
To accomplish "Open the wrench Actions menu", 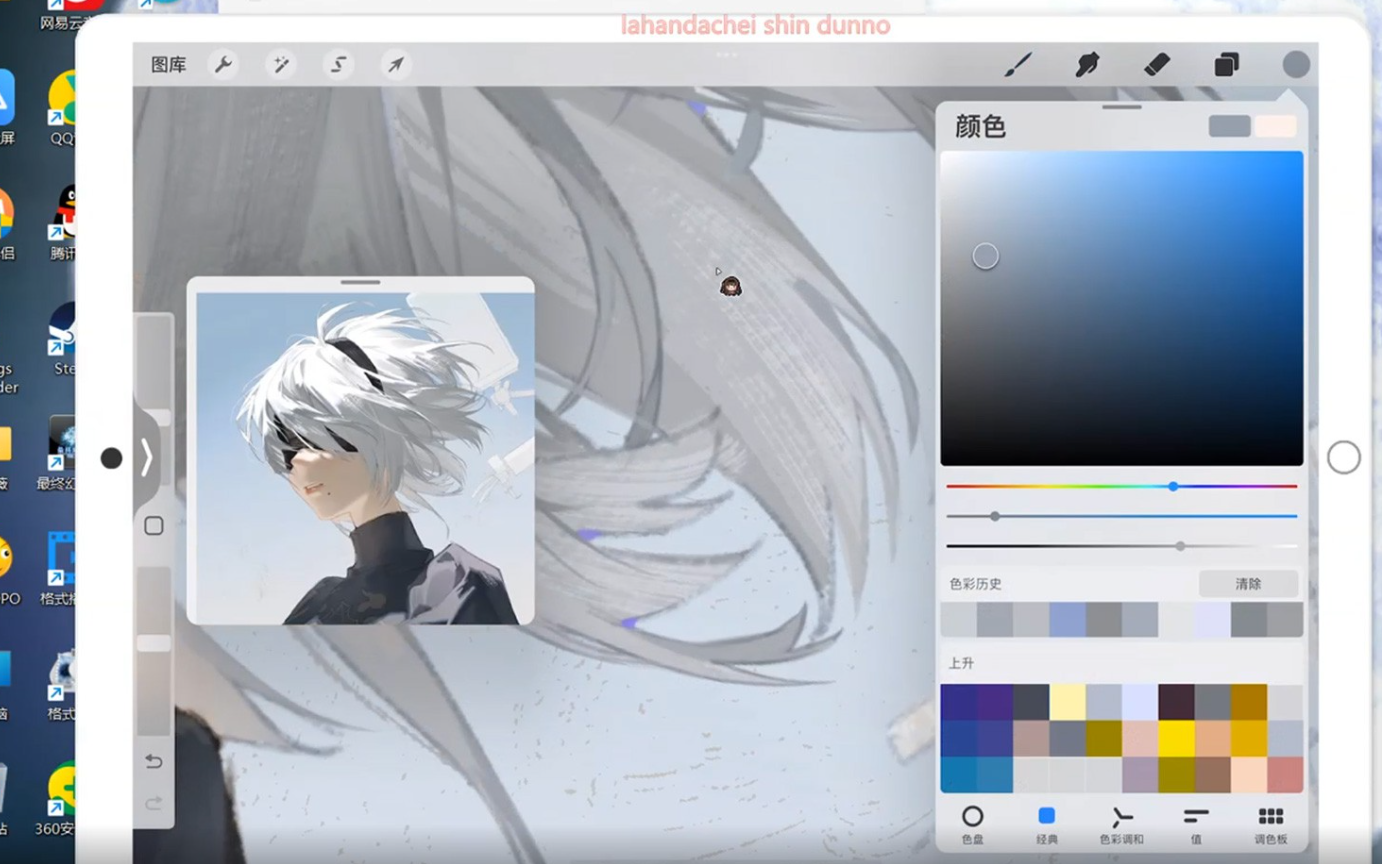I will point(223,65).
